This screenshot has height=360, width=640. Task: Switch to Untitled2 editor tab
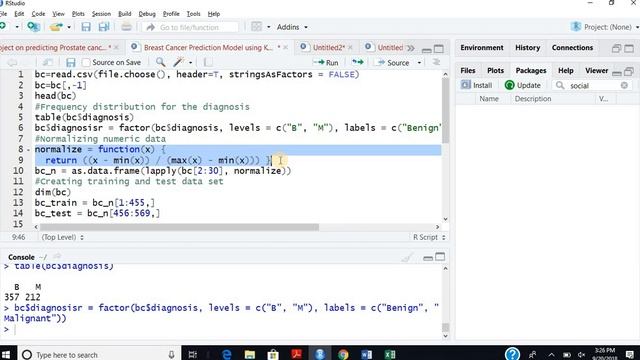pos(326,48)
